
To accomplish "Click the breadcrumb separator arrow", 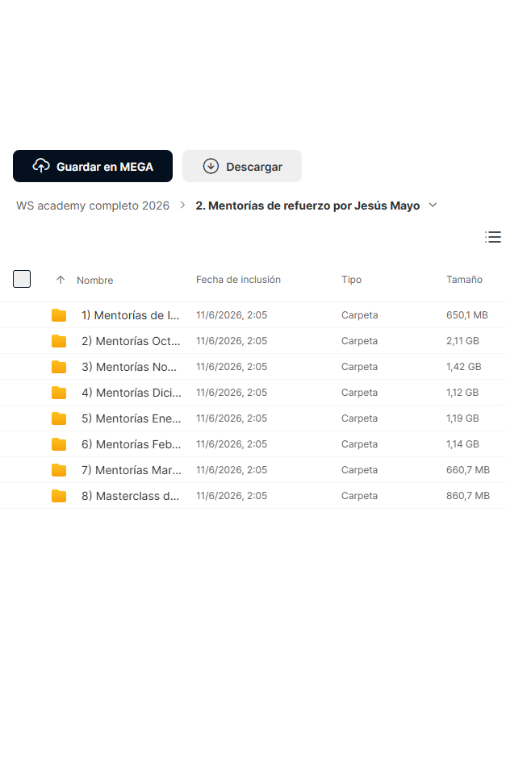I will [x=183, y=205].
